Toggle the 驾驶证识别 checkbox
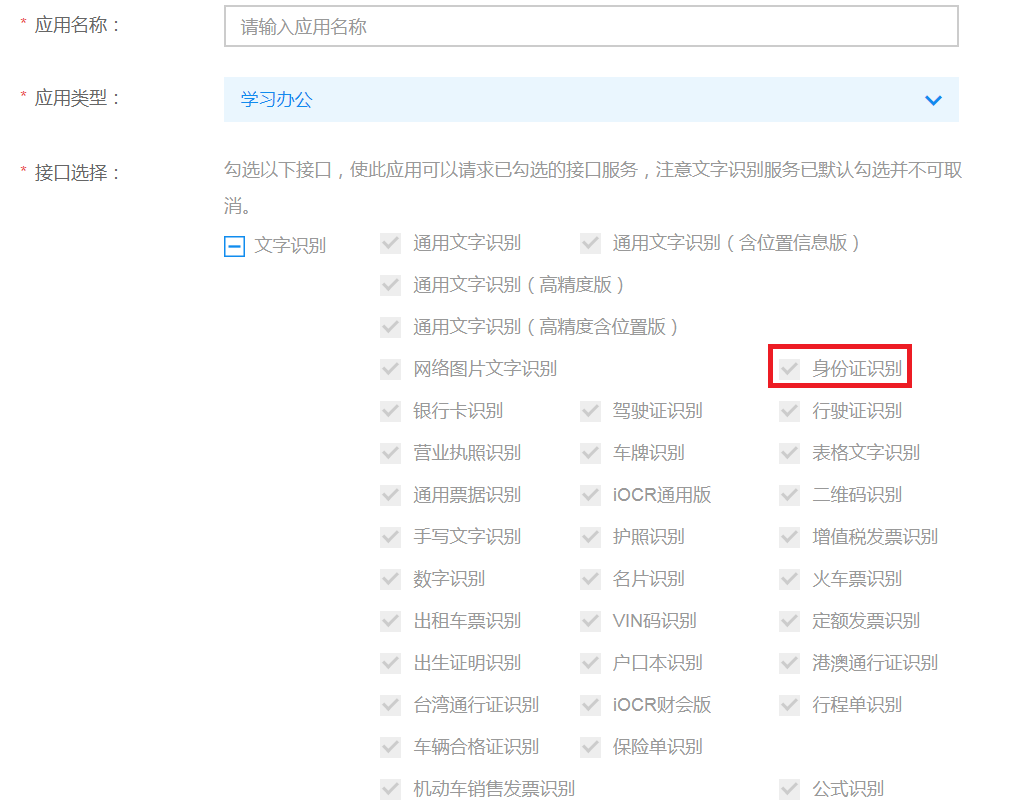This screenshot has height=810, width=1036. (x=590, y=411)
